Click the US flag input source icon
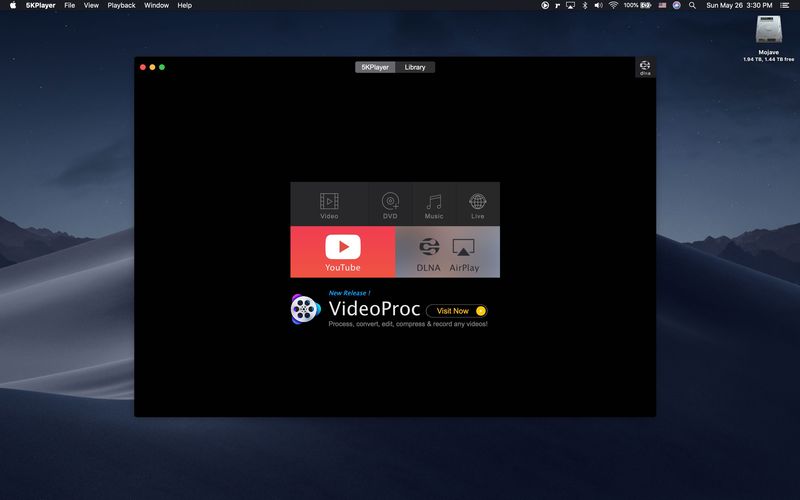This screenshot has height=500, width=800. coord(662,5)
